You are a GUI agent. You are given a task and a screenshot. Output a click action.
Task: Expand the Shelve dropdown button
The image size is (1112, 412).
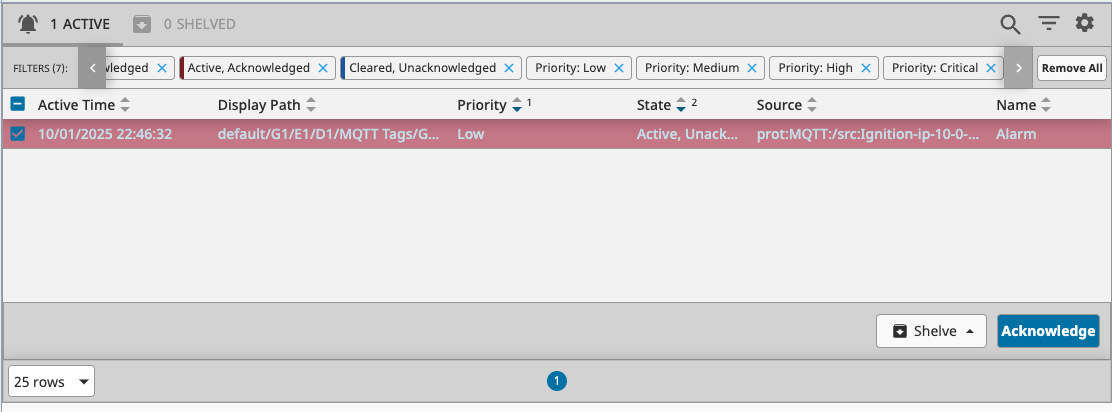(x=931, y=331)
